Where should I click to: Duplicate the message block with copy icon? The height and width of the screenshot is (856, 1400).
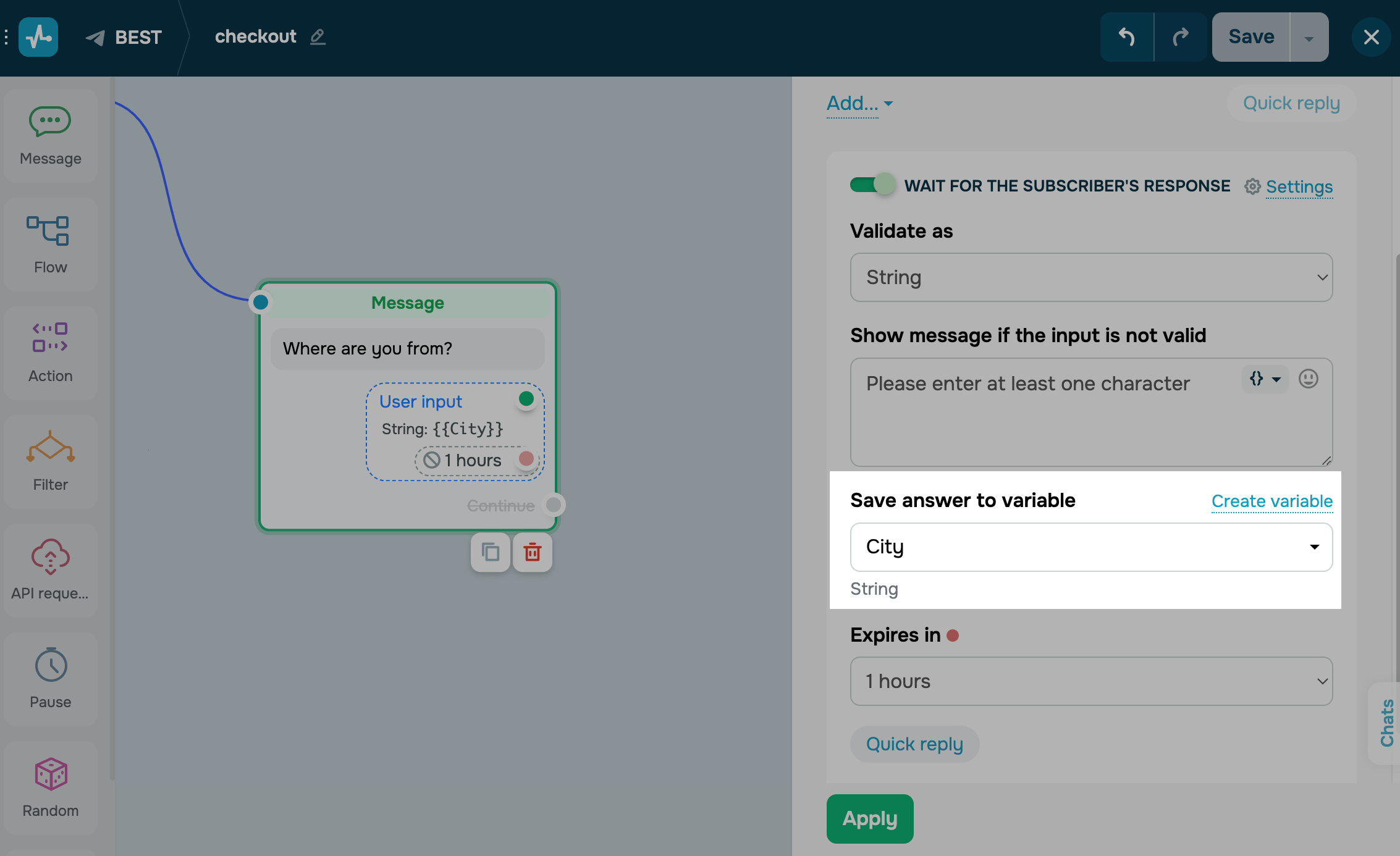point(491,552)
